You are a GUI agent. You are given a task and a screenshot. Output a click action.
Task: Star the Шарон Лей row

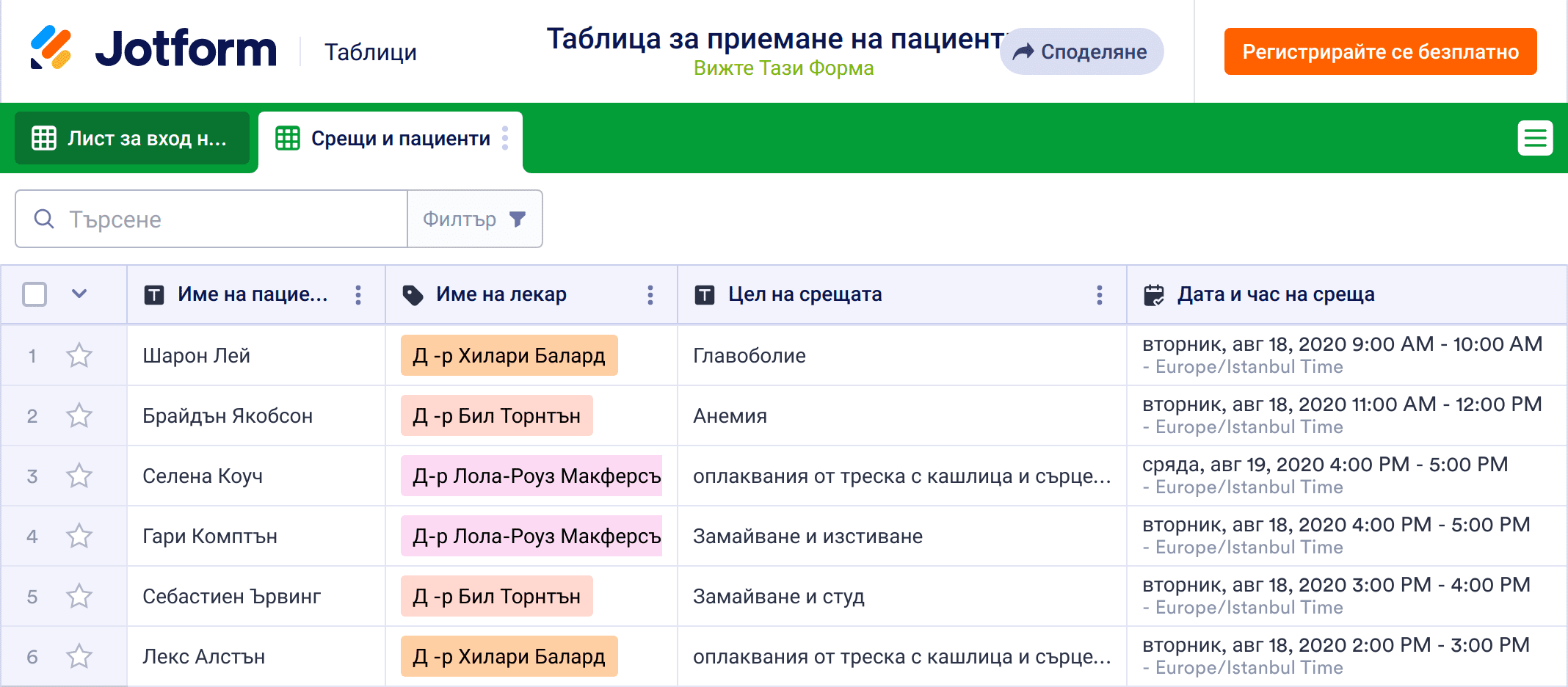pyautogui.click(x=79, y=356)
